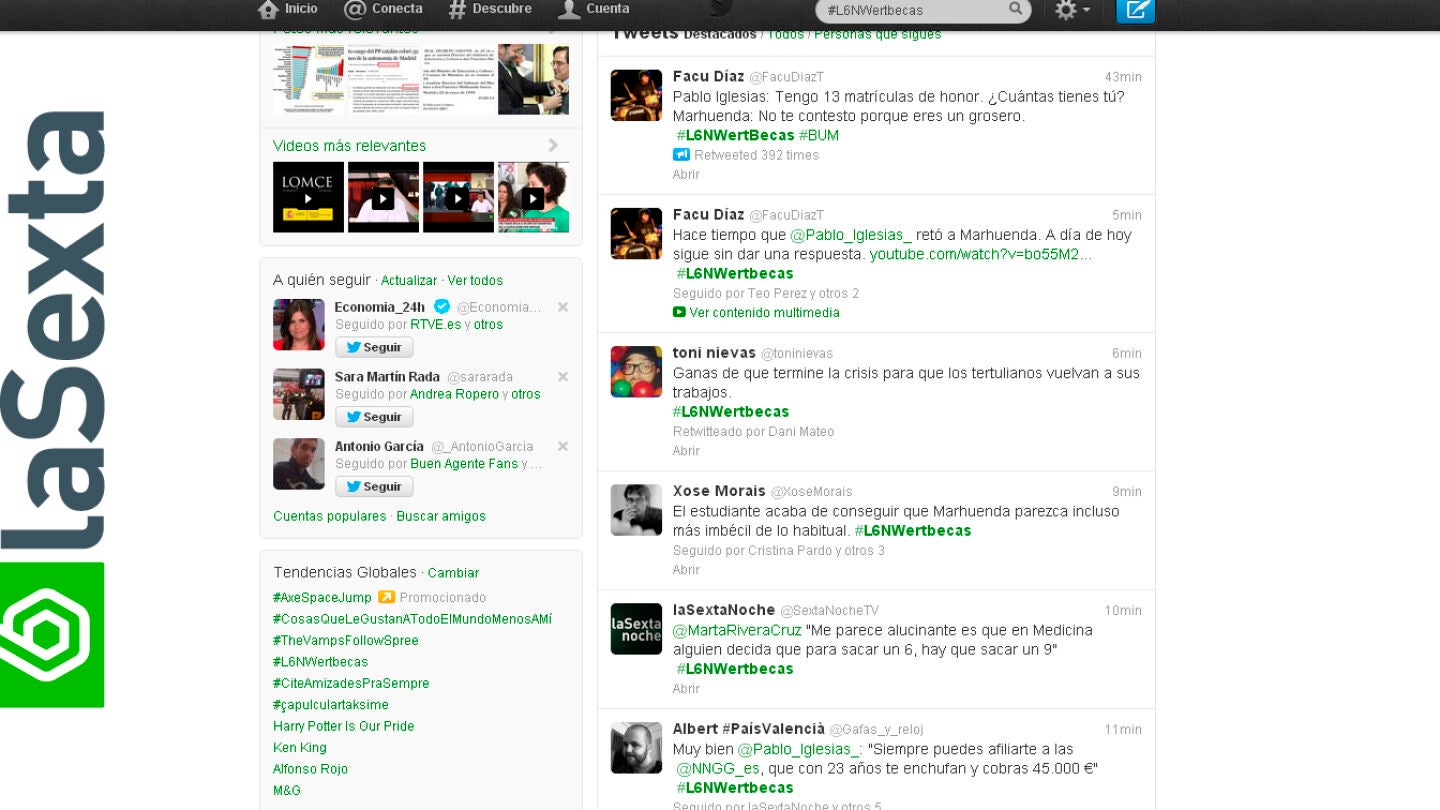
Task: Open the settings gear dropdown
Action: pyautogui.click(x=1072, y=10)
